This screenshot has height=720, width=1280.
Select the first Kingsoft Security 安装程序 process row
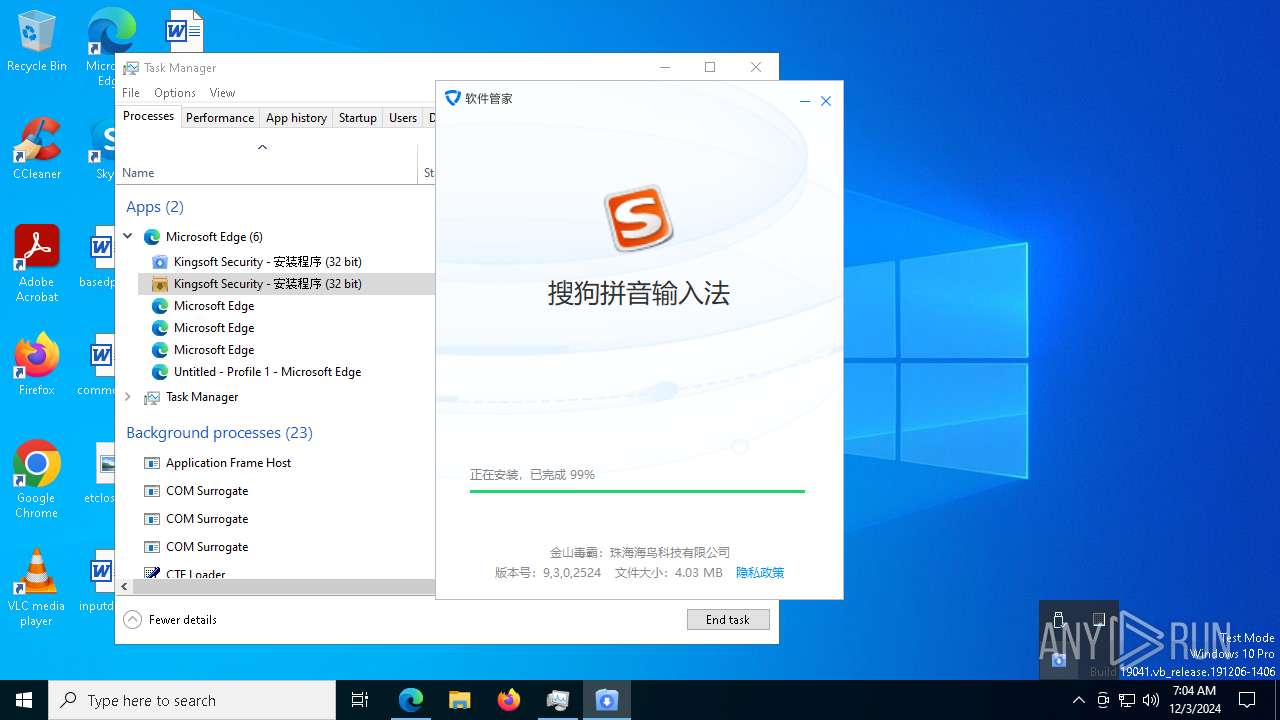286,262
